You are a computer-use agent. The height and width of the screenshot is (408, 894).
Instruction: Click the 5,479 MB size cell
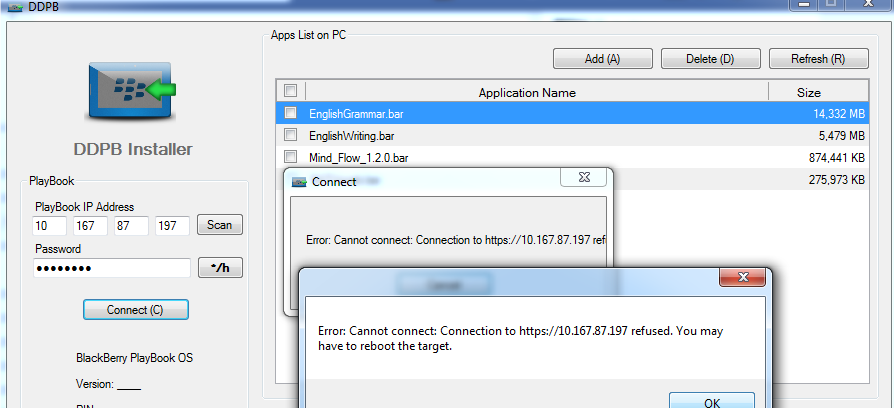(x=843, y=136)
